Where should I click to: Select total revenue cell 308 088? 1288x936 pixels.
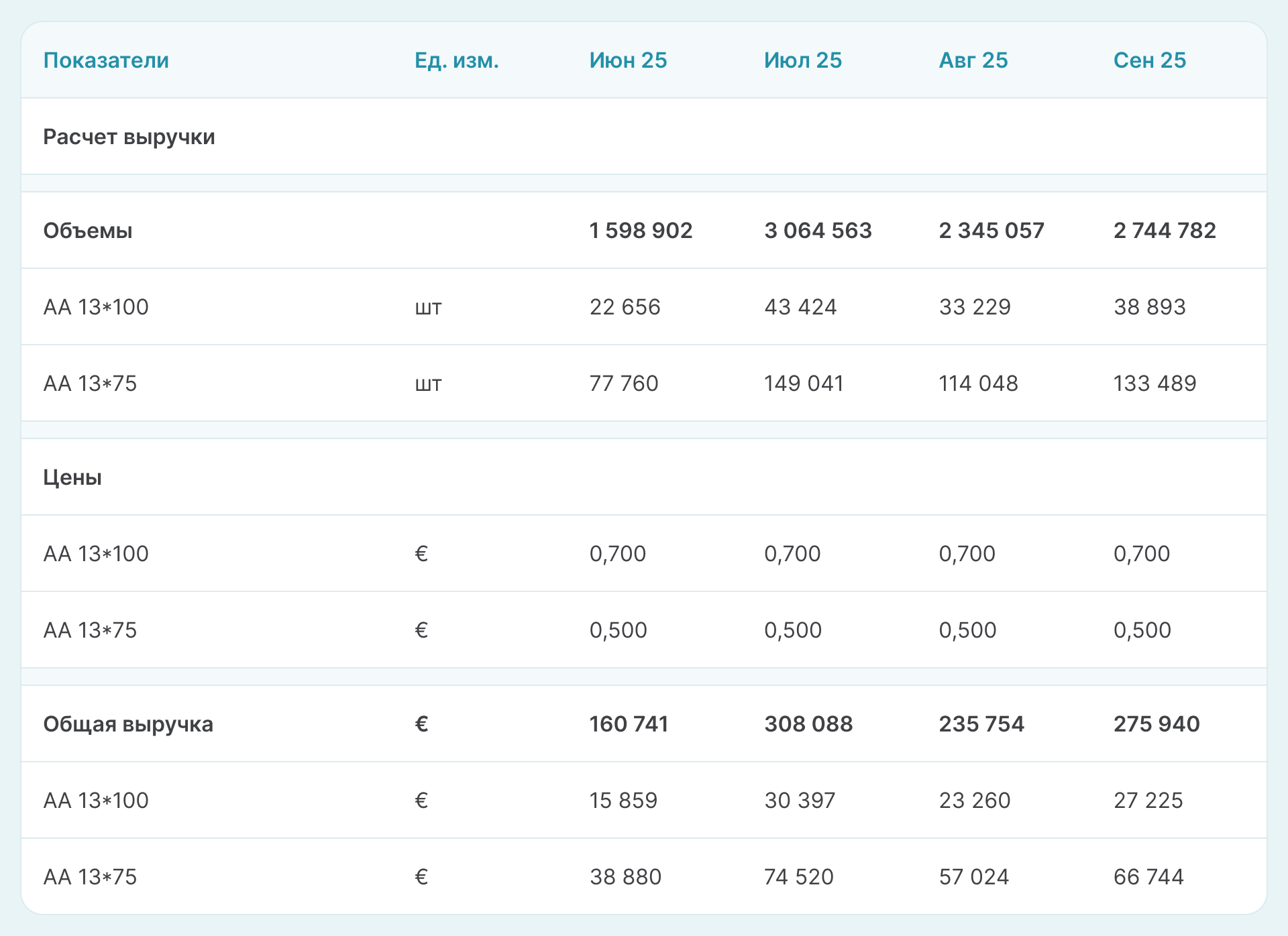tap(808, 724)
